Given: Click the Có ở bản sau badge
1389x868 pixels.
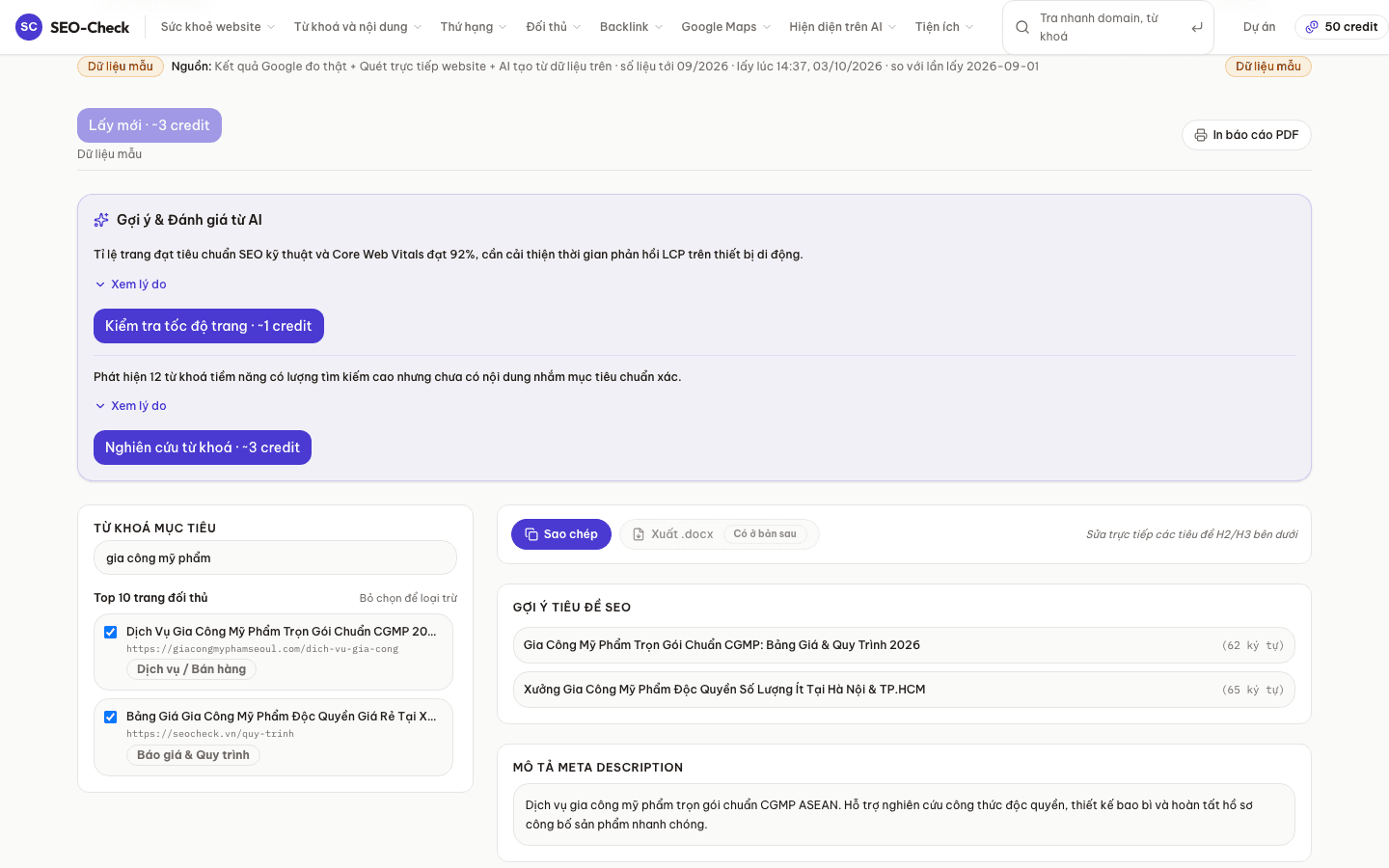Looking at the screenshot, I should tap(765, 534).
